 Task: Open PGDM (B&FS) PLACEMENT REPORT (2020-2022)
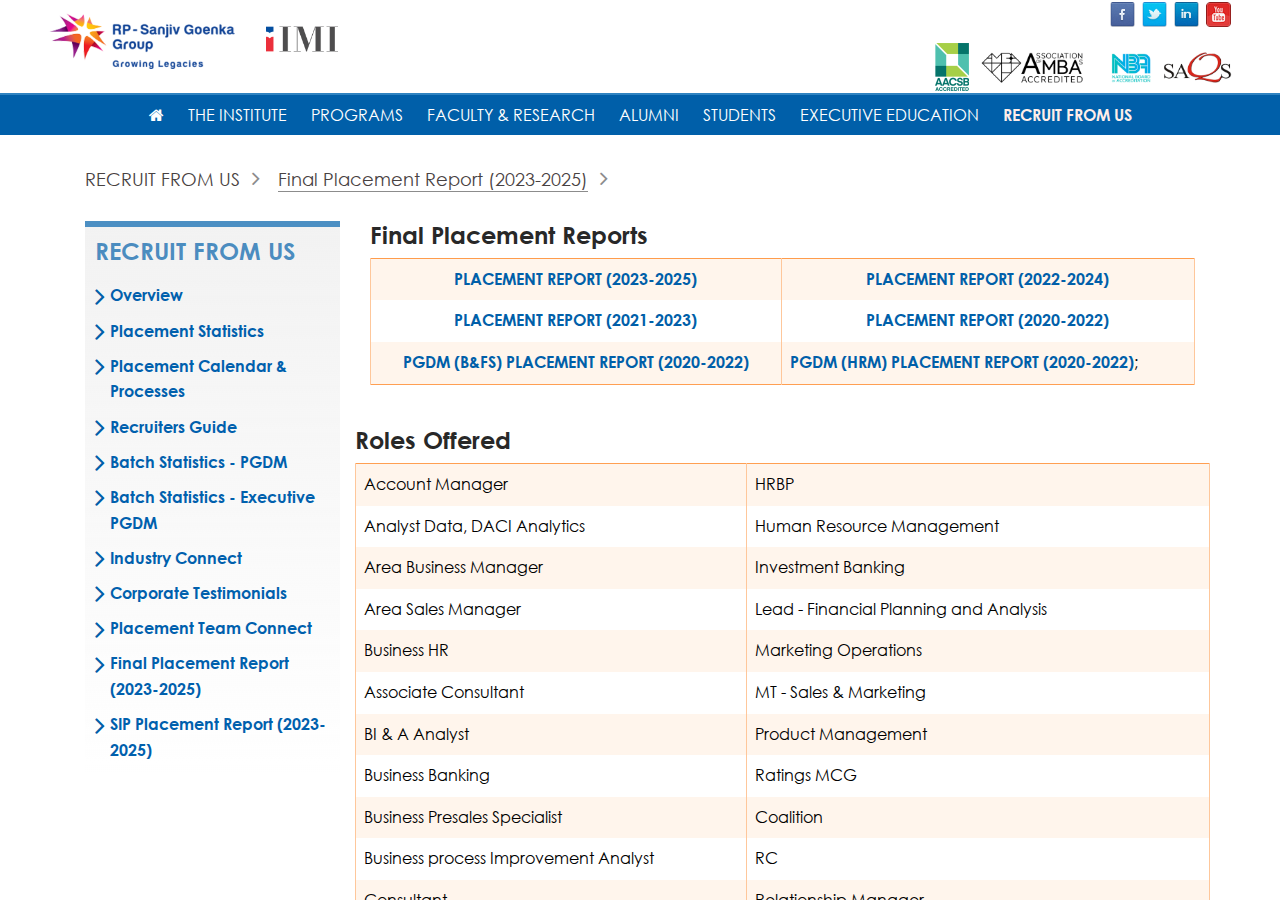pos(576,363)
